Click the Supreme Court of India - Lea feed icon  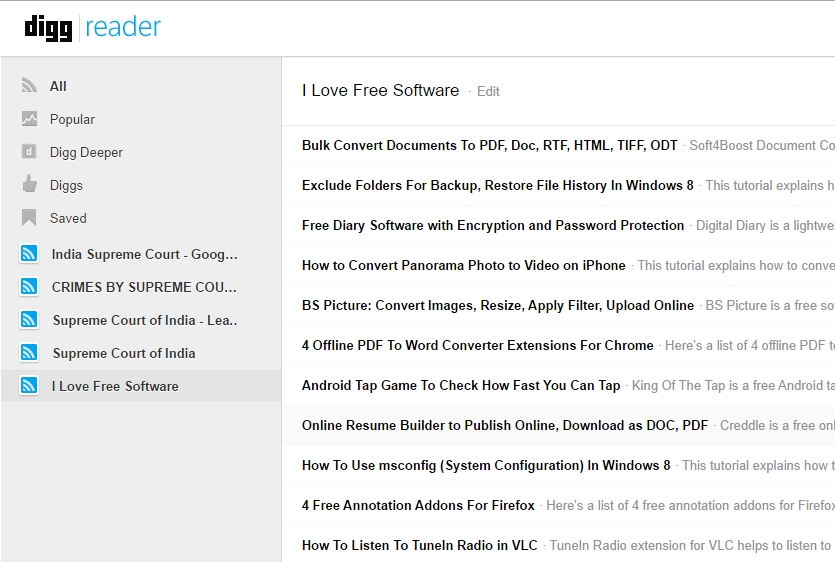click(29, 320)
